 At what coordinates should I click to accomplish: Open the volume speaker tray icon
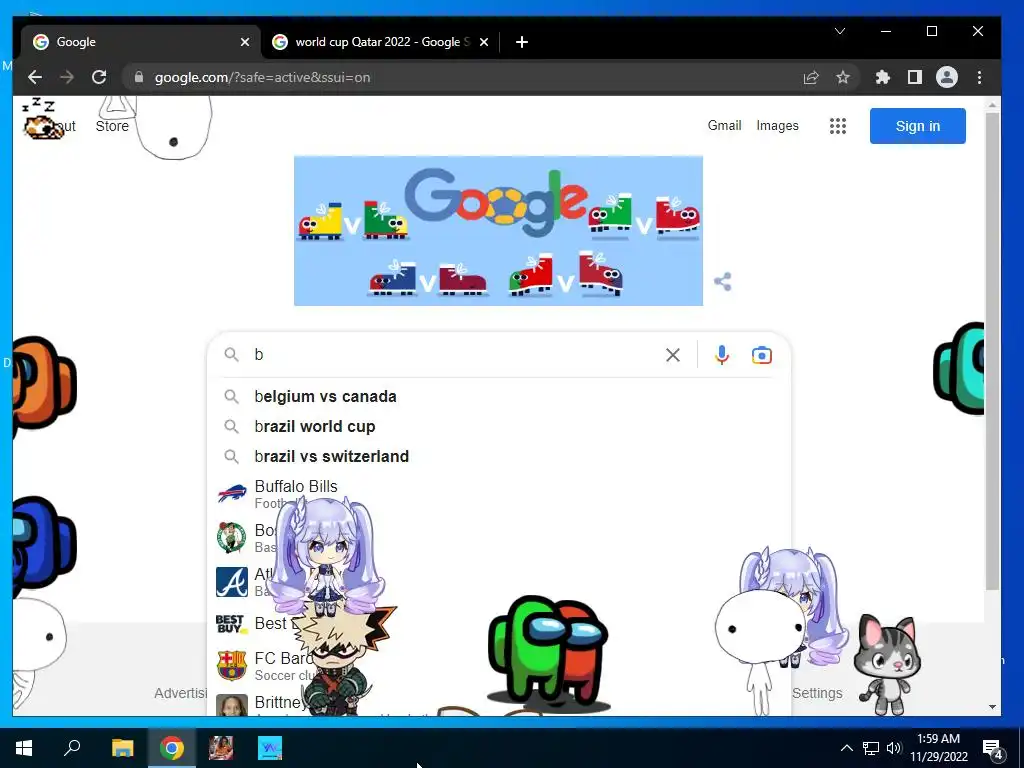point(893,748)
